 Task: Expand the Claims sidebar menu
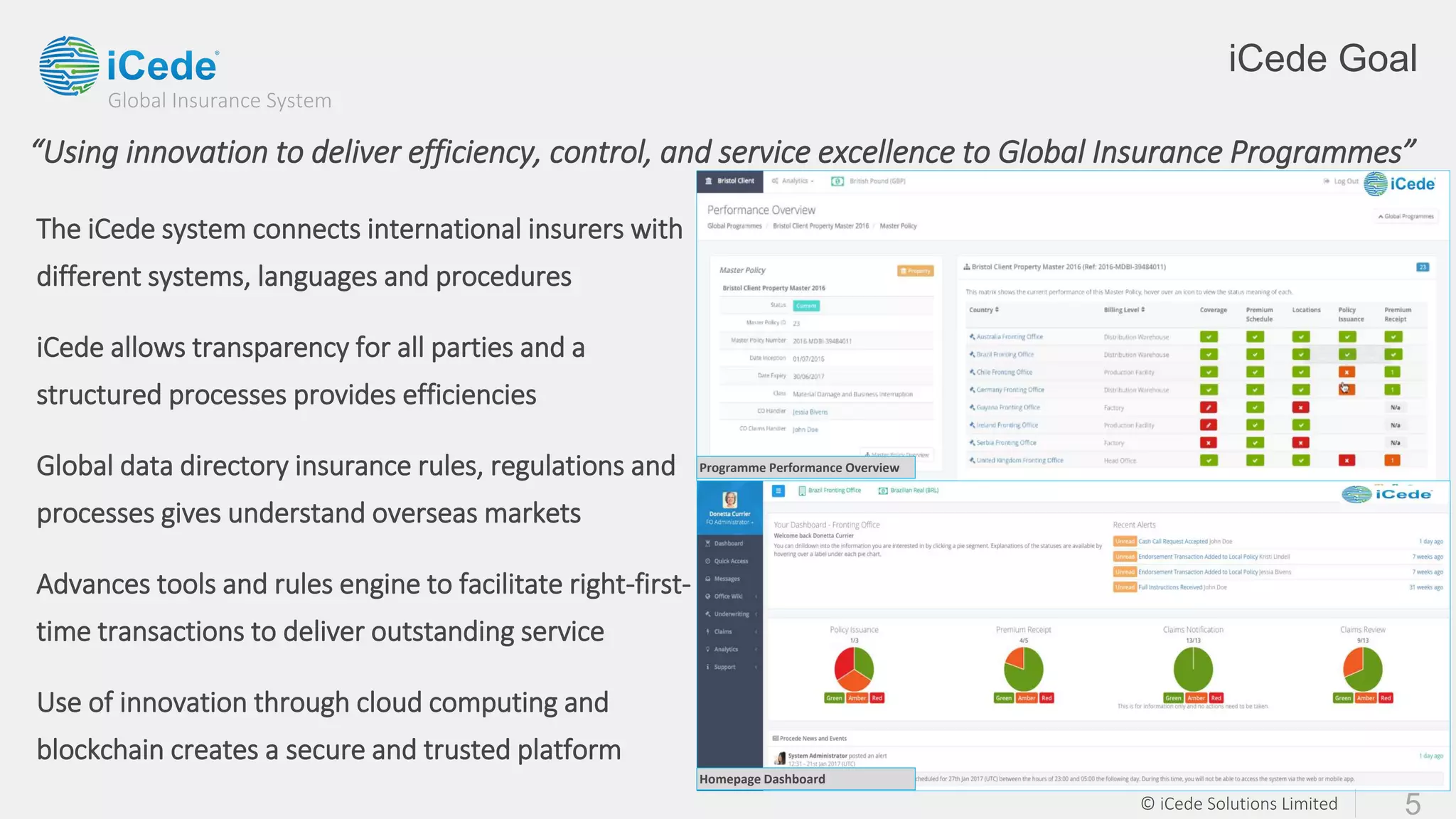(723, 632)
